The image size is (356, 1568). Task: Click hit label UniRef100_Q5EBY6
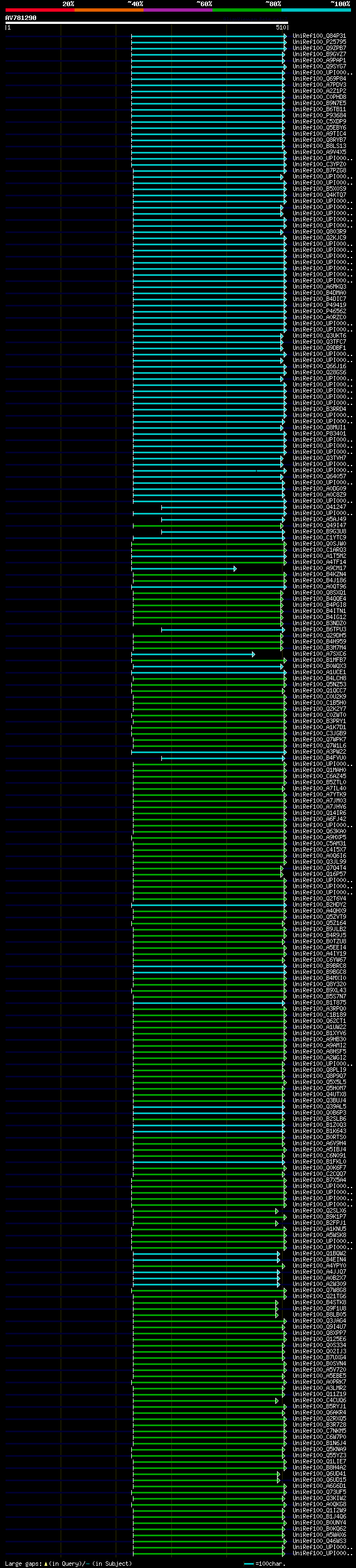pyautogui.click(x=319, y=128)
